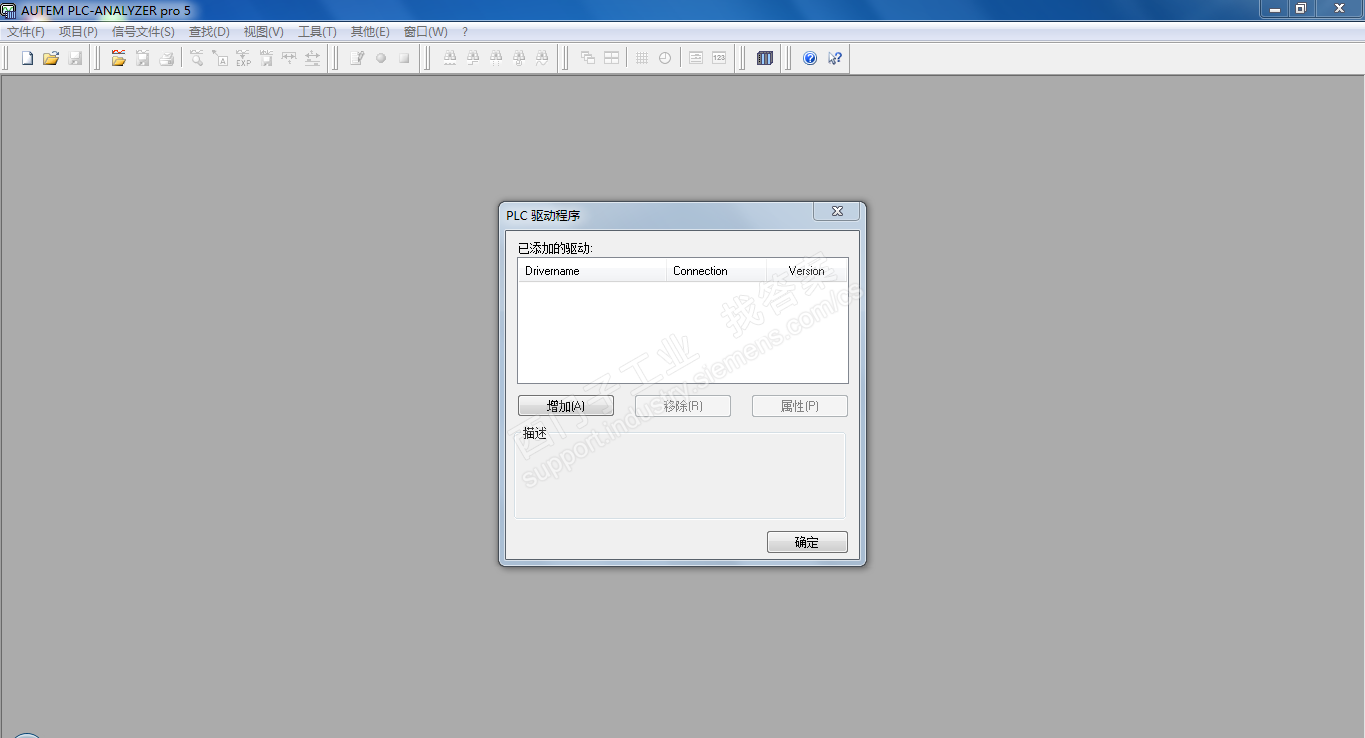Image resolution: width=1365 pixels, height=738 pixels.
Task: Click the print icon in the toolbar
Action: tap(167, 58)
